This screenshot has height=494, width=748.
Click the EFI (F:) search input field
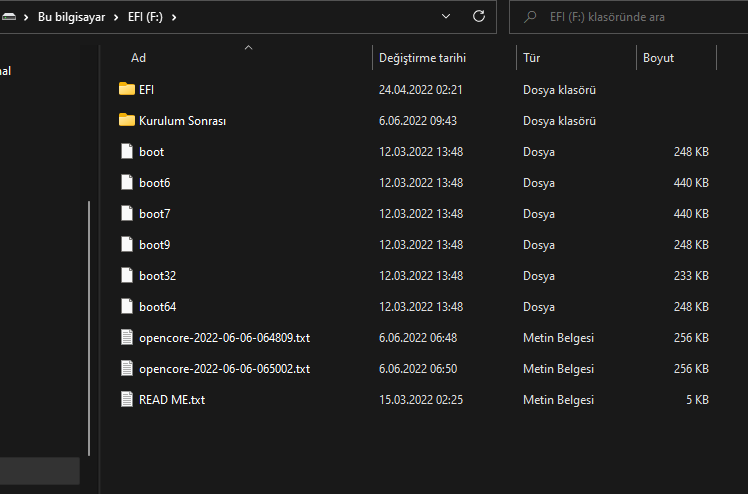pyautogui.click(x=640, y=17)
